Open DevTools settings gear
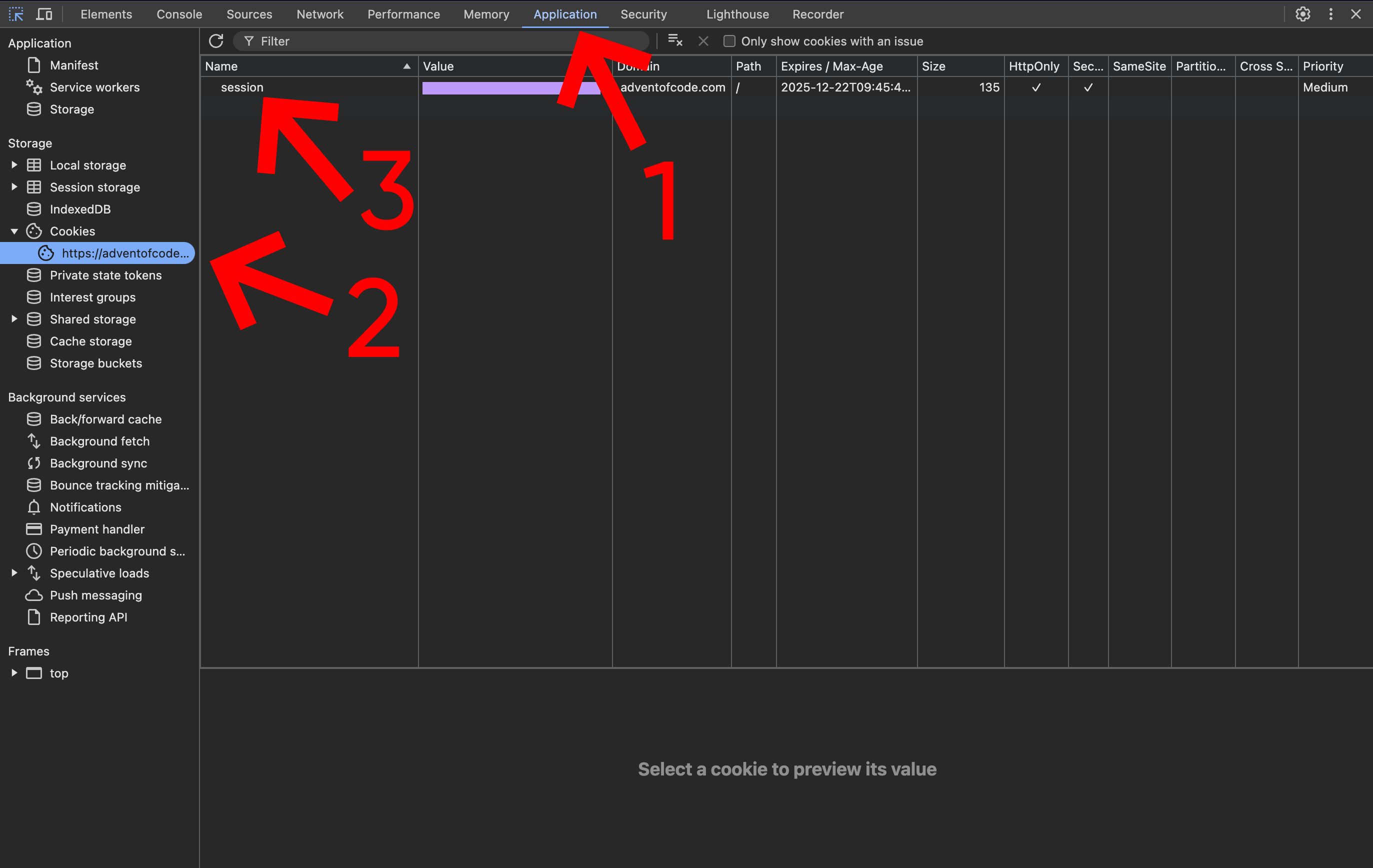 tap(1302, 14)
